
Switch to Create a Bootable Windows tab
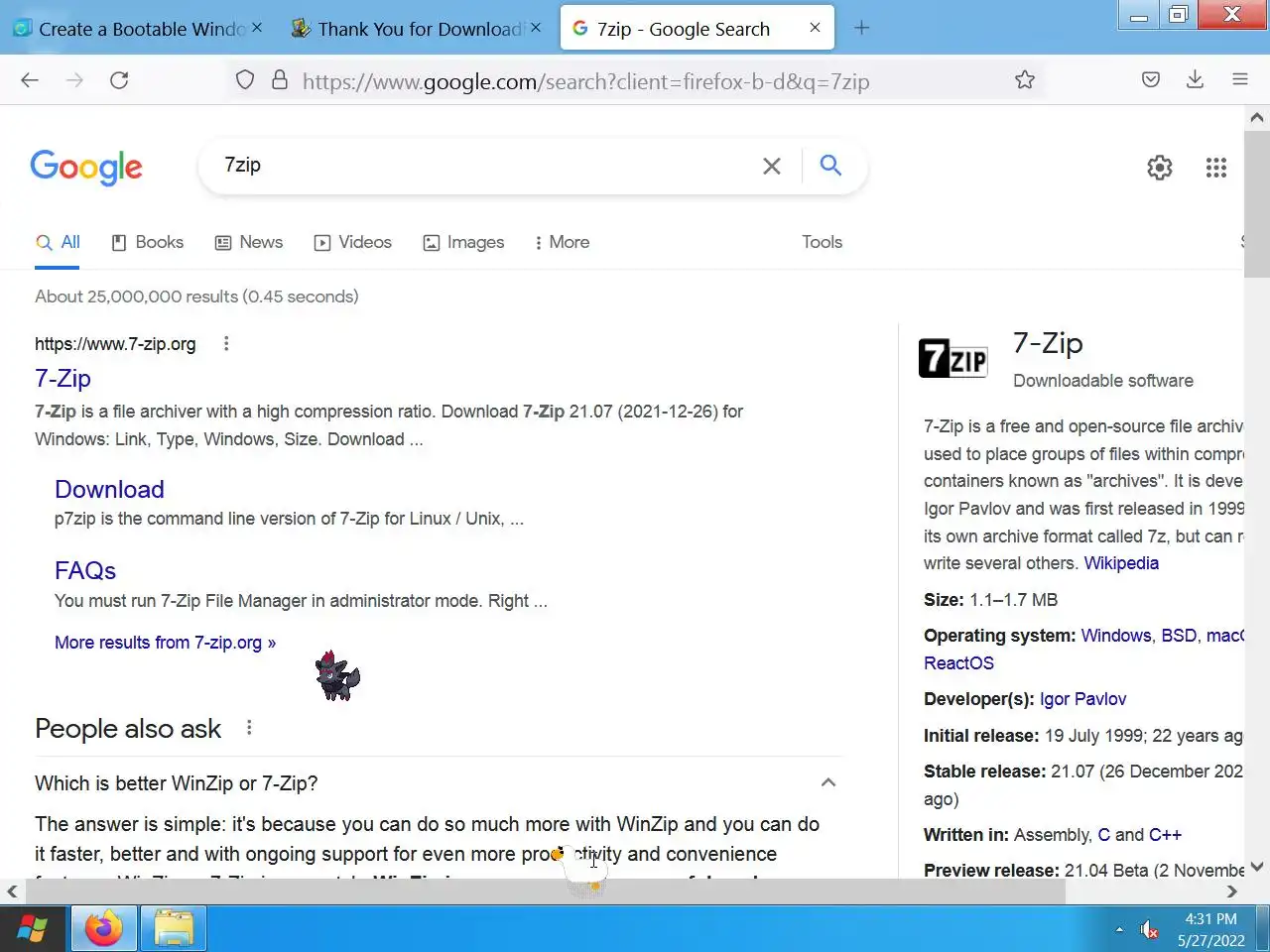pos(137,29)
